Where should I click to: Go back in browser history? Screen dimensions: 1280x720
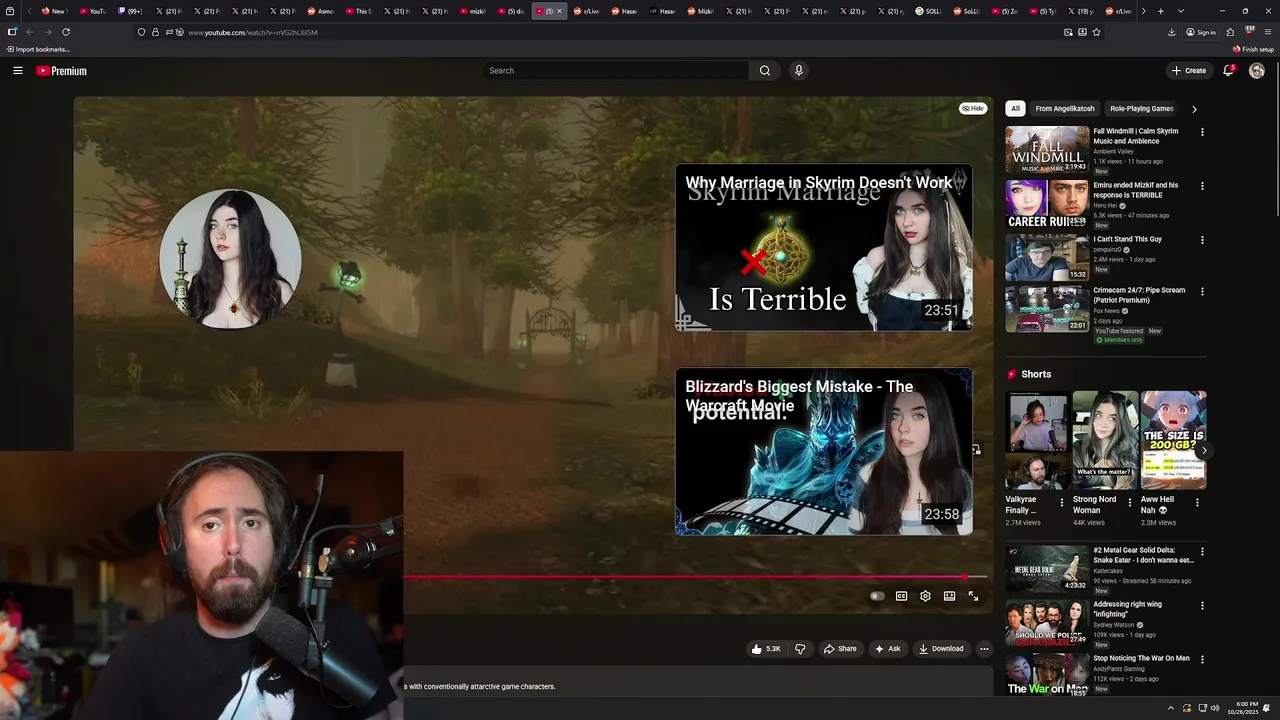click(x=30, y=32)
